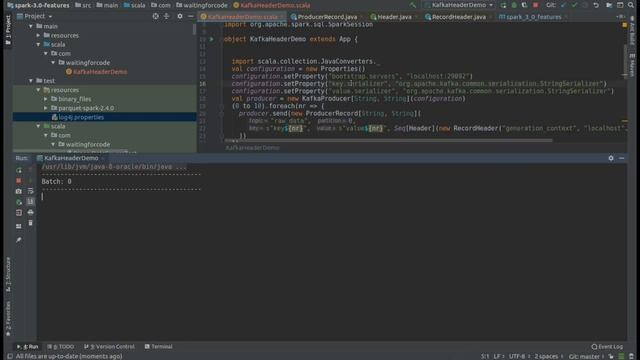640x360 pixels.
Task: Toggle the 1: Project side tab
Action: coord(8,30)
